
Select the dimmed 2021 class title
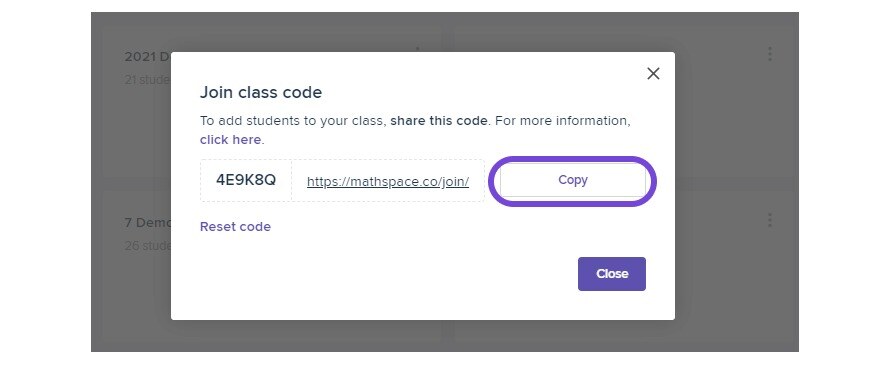147,57
